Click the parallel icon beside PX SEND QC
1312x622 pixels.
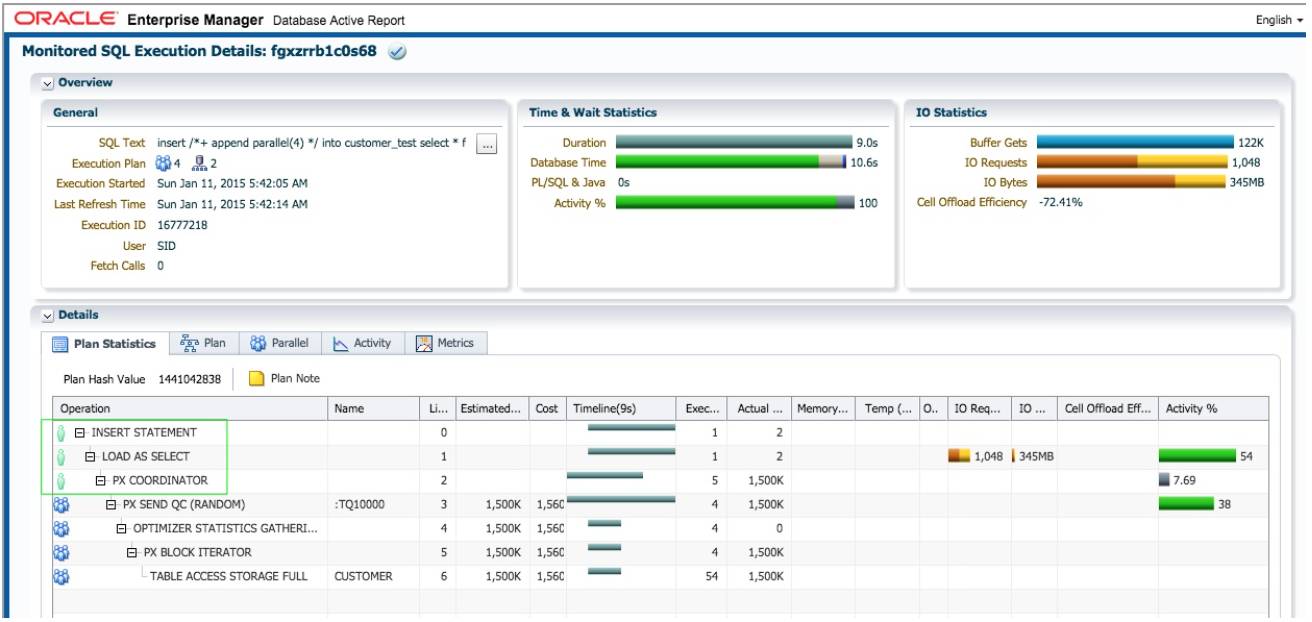[x=60, y=505]
